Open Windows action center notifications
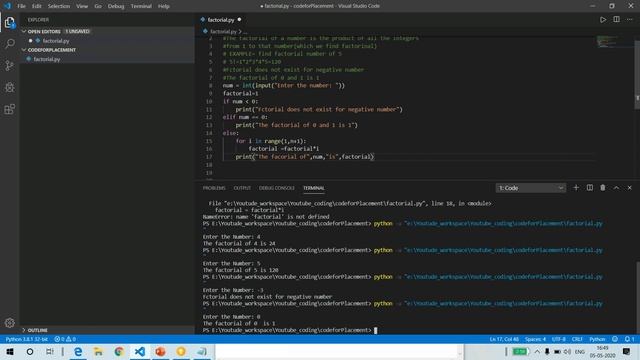This screenshot has height=360, width=640. (x=627, y=352)
